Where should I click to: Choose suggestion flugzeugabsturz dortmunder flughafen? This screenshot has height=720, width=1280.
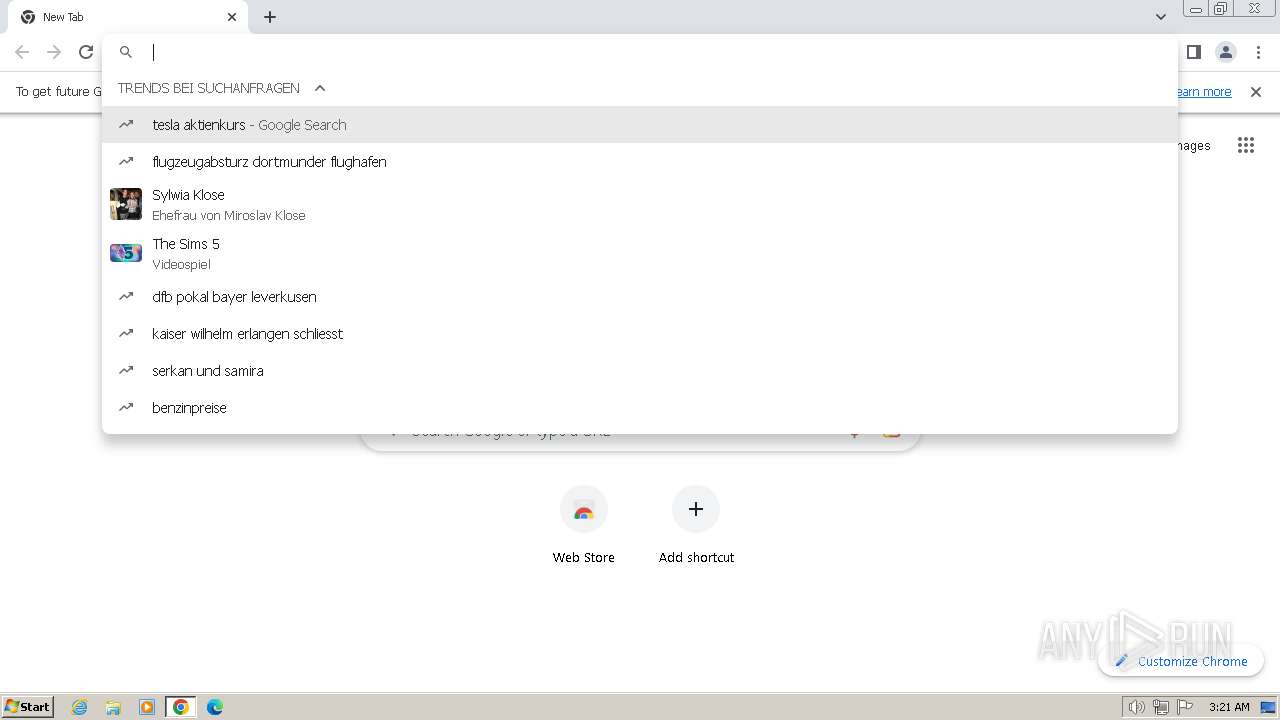pos(640,162)
